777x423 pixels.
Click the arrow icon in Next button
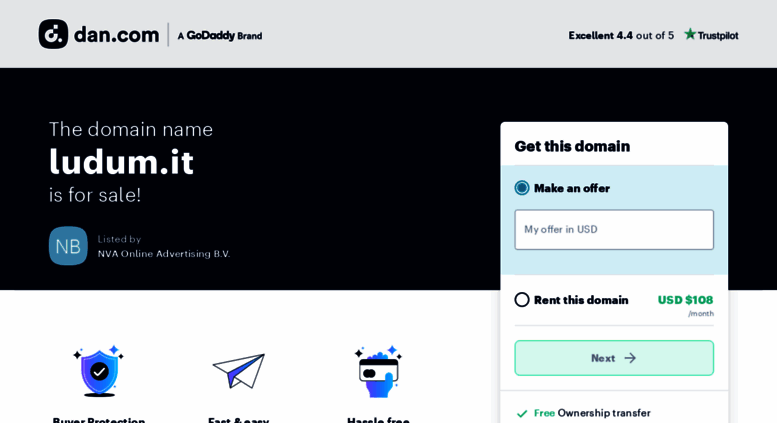(630, 358)
